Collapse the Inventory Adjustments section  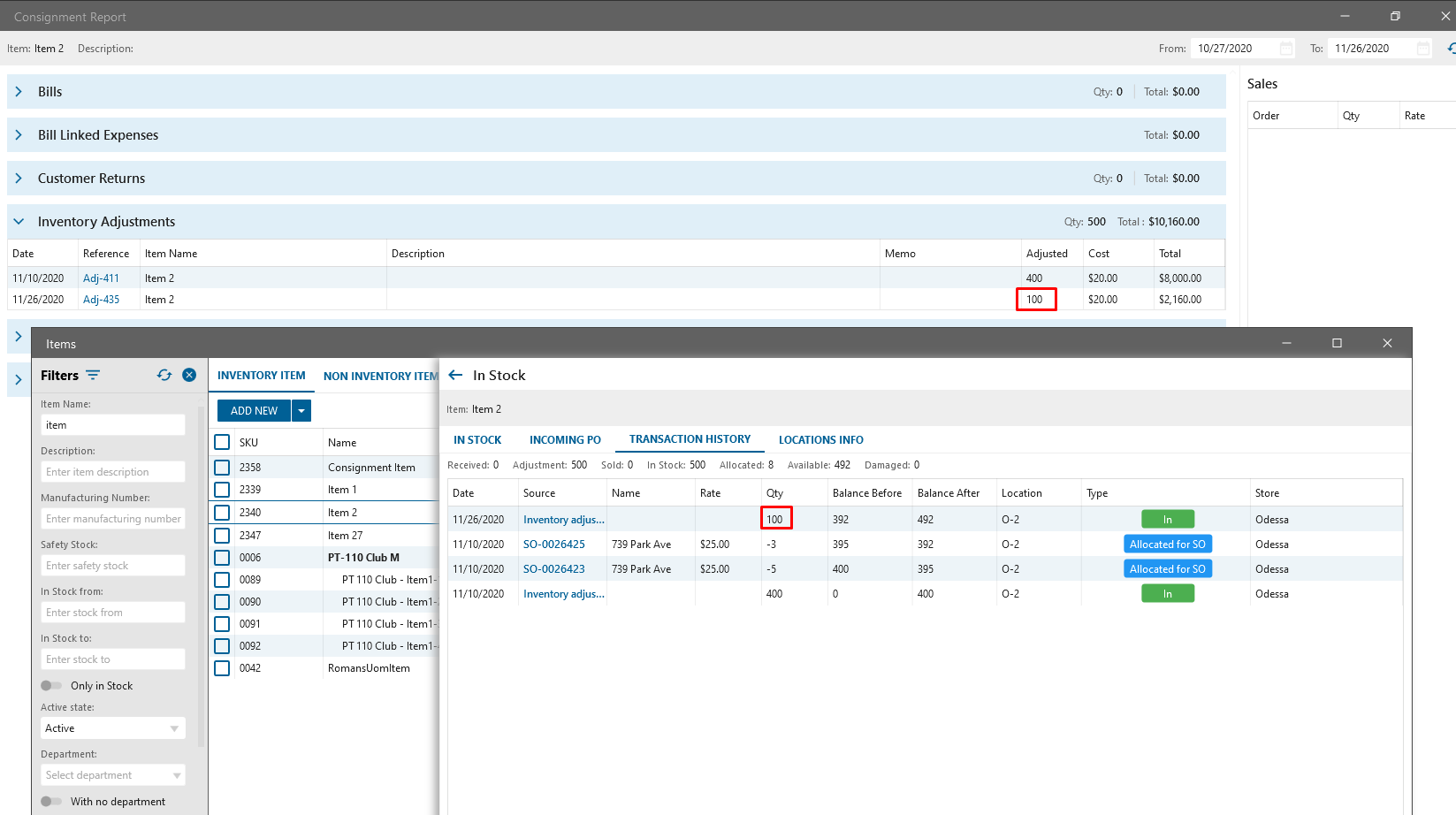click(x=19, y=222)
